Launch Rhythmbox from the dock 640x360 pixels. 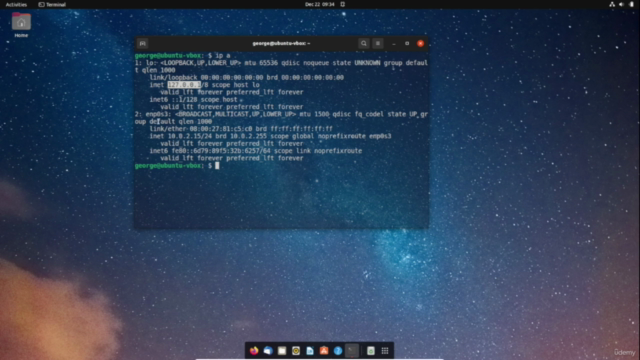pos(296,351)
